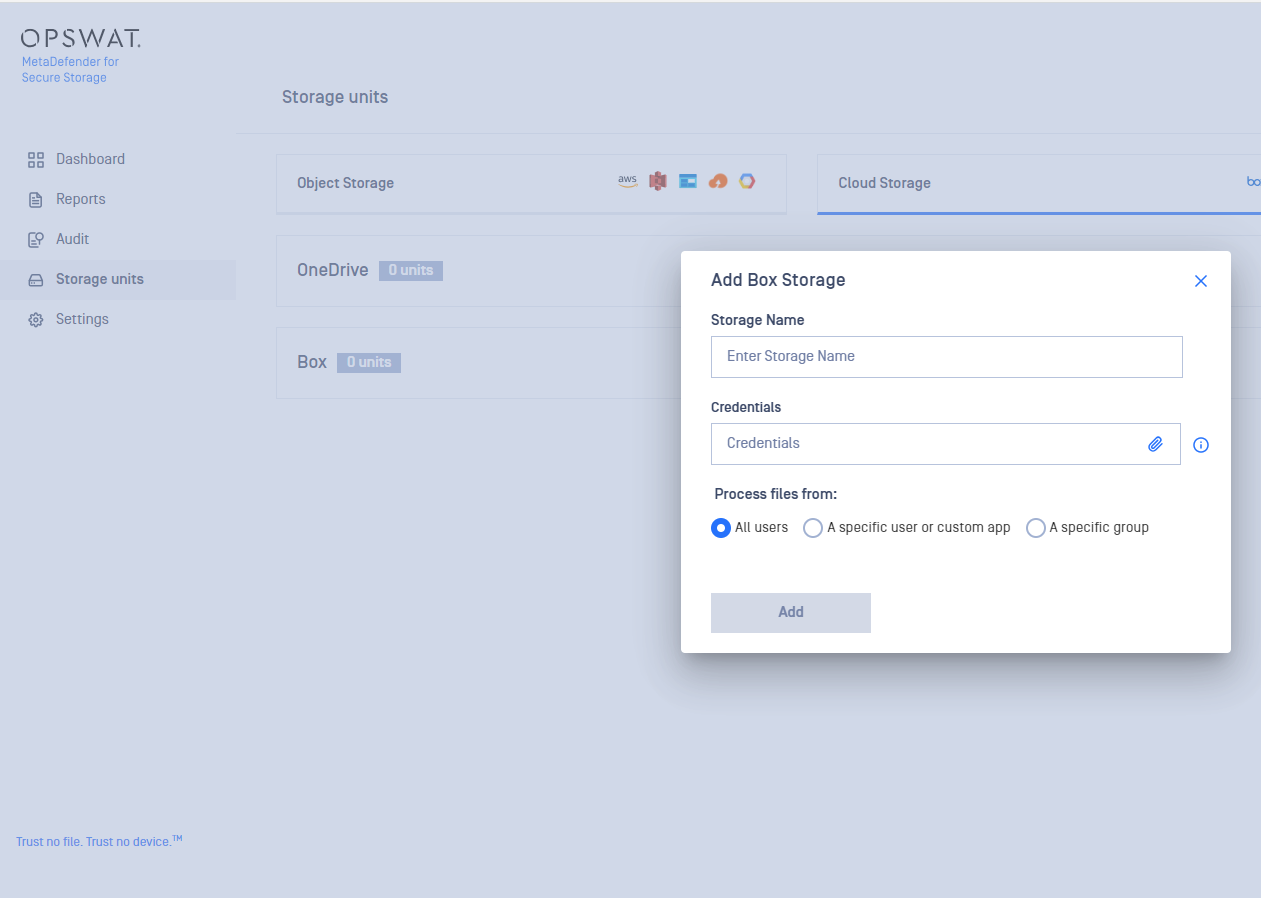This screenshot has height=898, width=1261.
Task: Click the blue Azure storage icon
Action: click(x=687, y=181)
